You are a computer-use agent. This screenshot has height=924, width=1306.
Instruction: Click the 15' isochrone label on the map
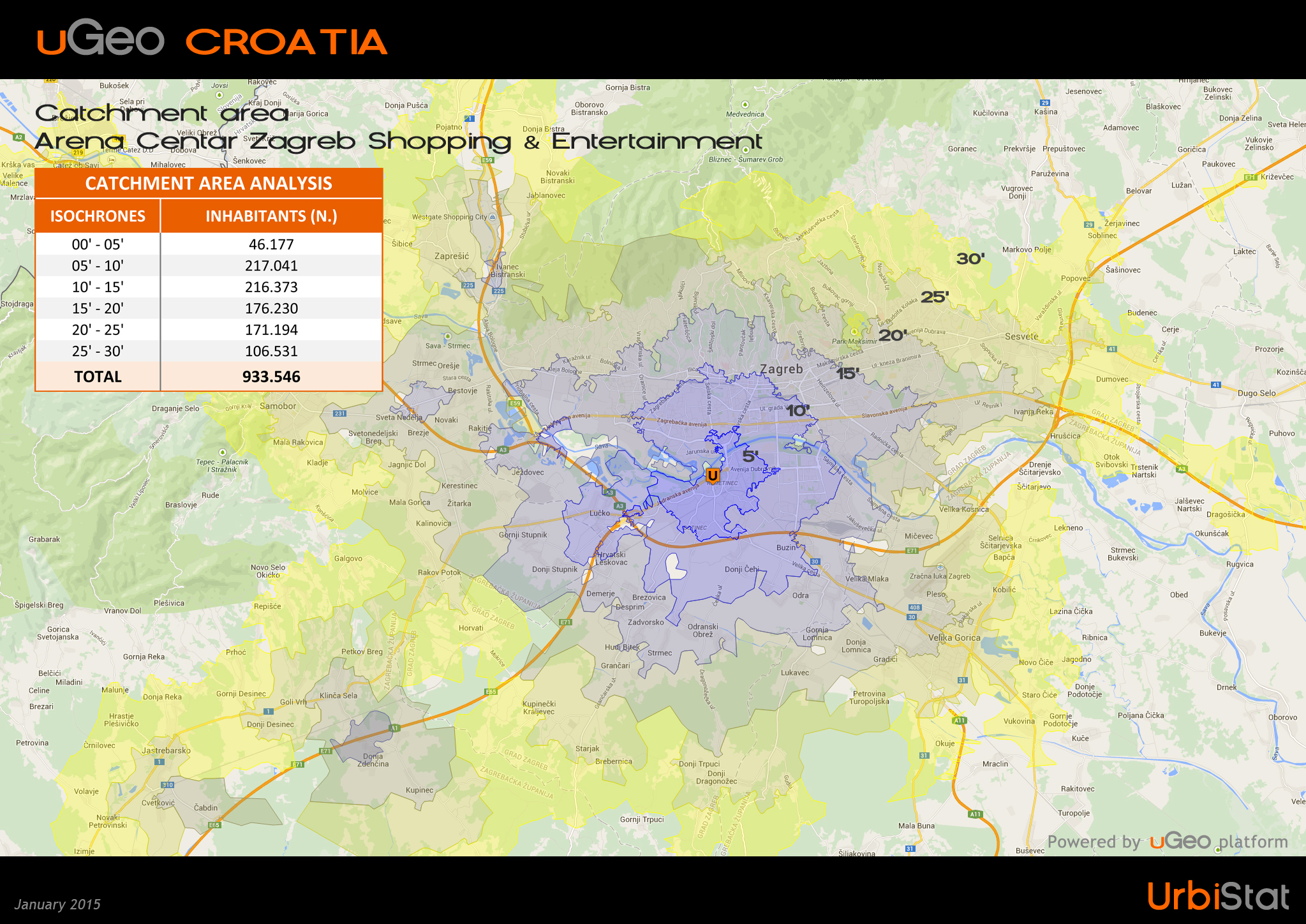pos(848,374)
